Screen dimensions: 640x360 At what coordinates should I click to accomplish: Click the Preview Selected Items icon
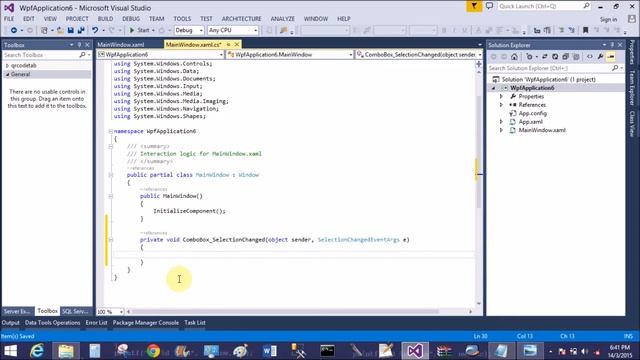pos(611,57)
